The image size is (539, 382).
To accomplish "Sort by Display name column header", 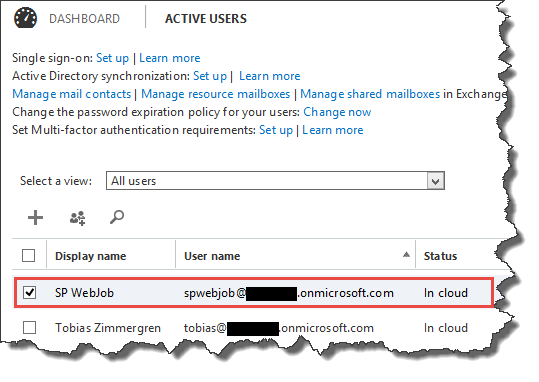I will coord(91,256).
